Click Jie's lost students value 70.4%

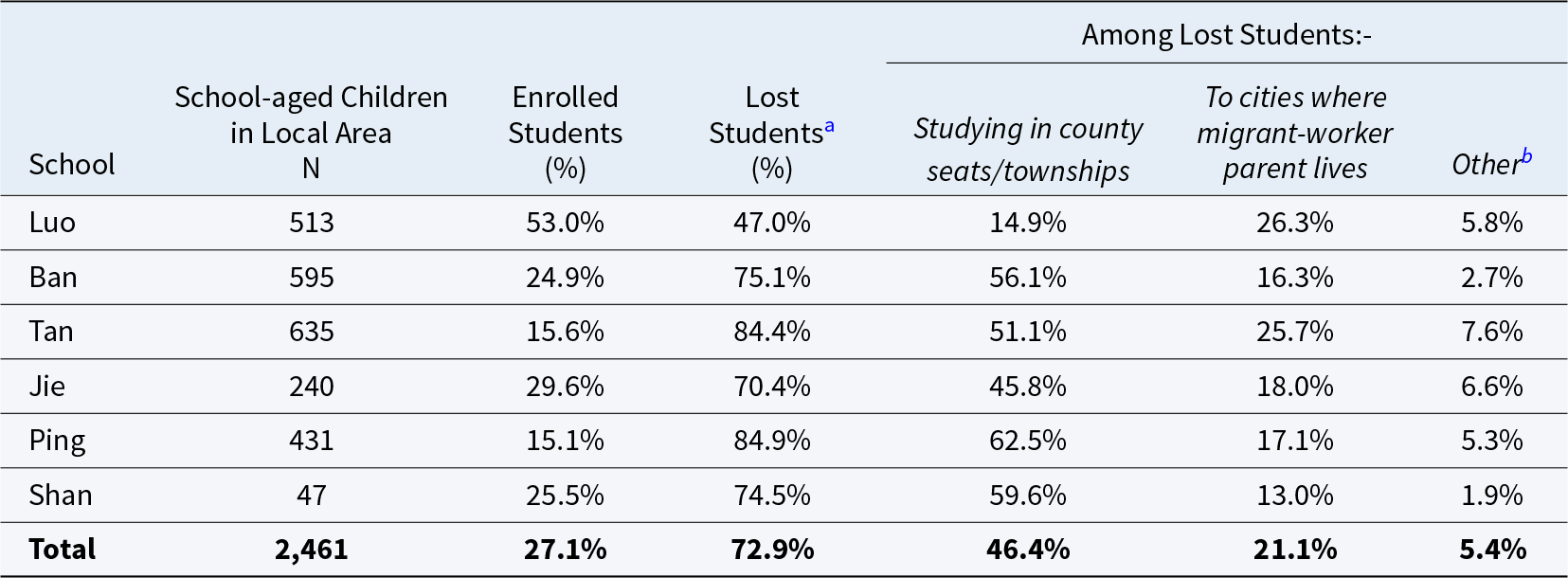772,387
